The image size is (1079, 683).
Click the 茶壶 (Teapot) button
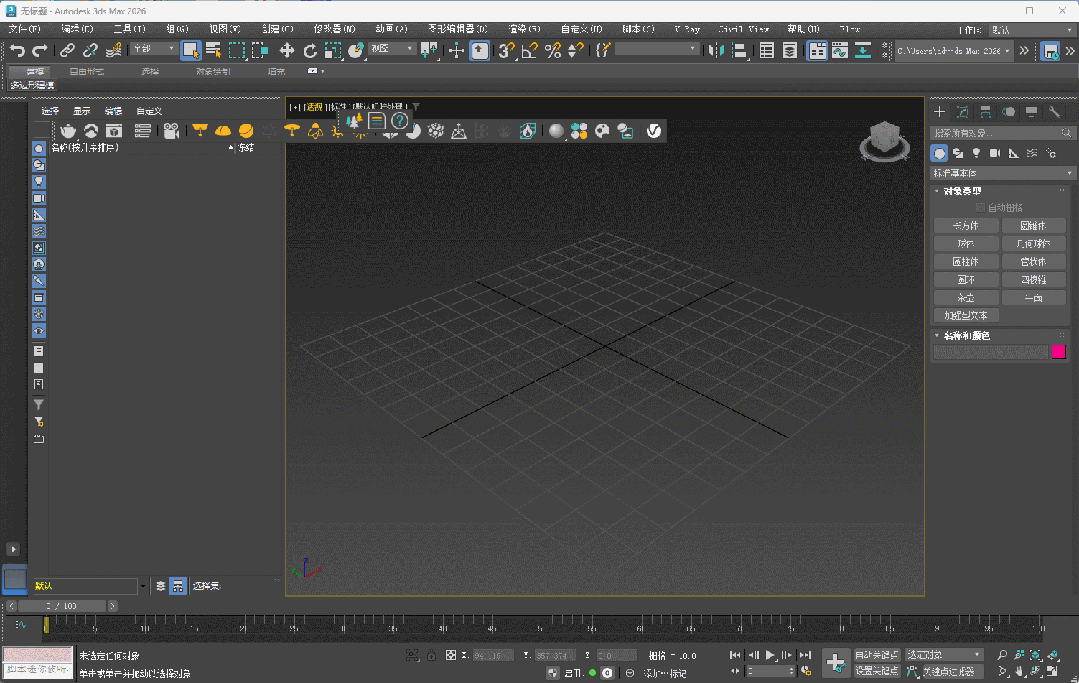coord(965,298)
